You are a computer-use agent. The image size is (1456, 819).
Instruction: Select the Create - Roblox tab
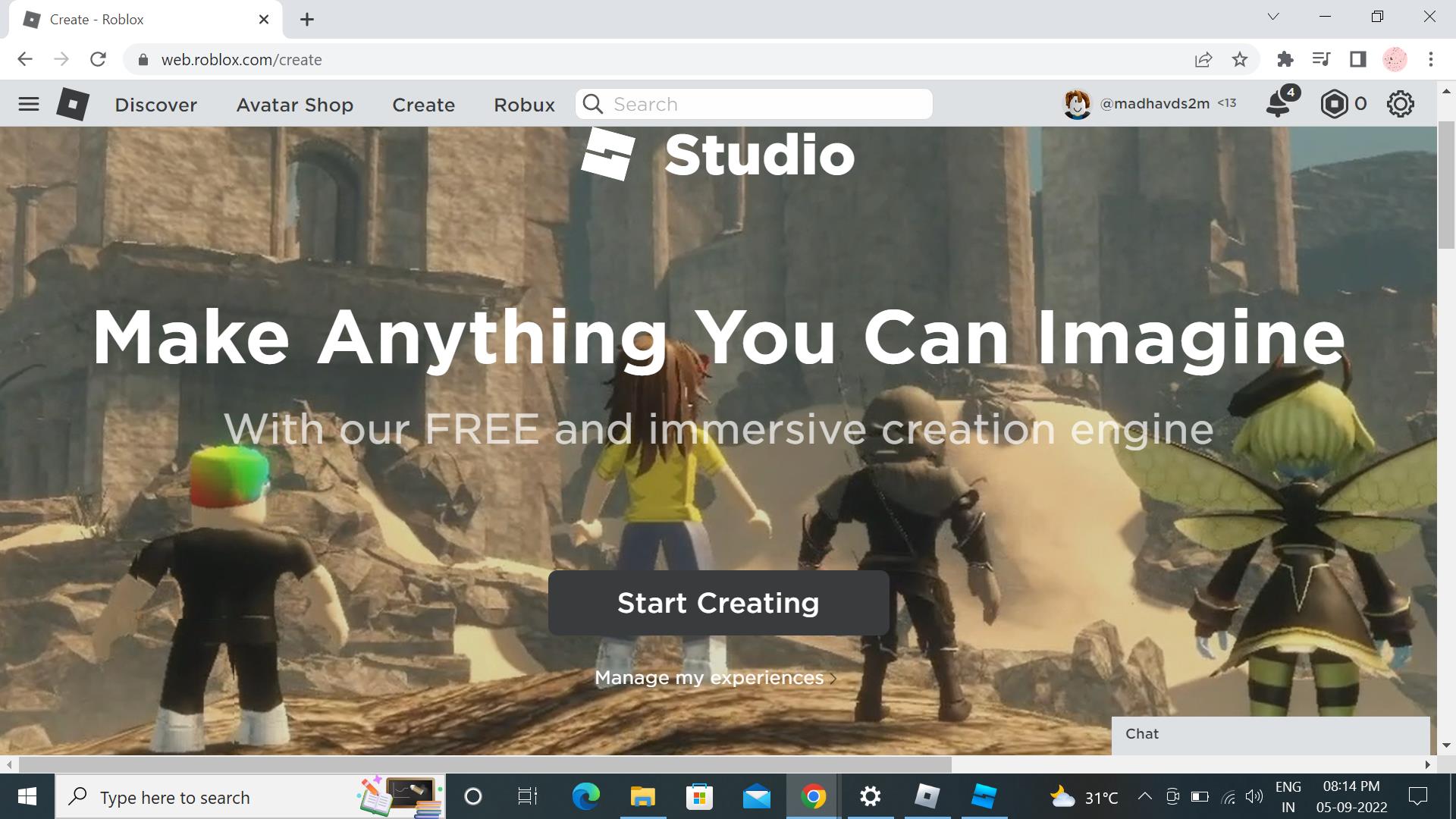tap(146, 20)
